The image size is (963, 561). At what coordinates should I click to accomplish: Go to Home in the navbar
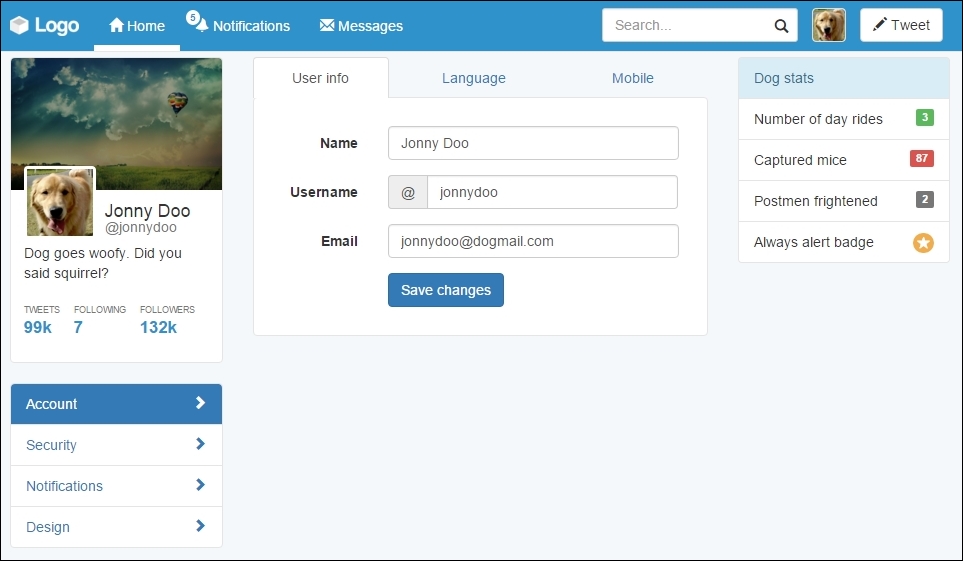pos(137,26)
